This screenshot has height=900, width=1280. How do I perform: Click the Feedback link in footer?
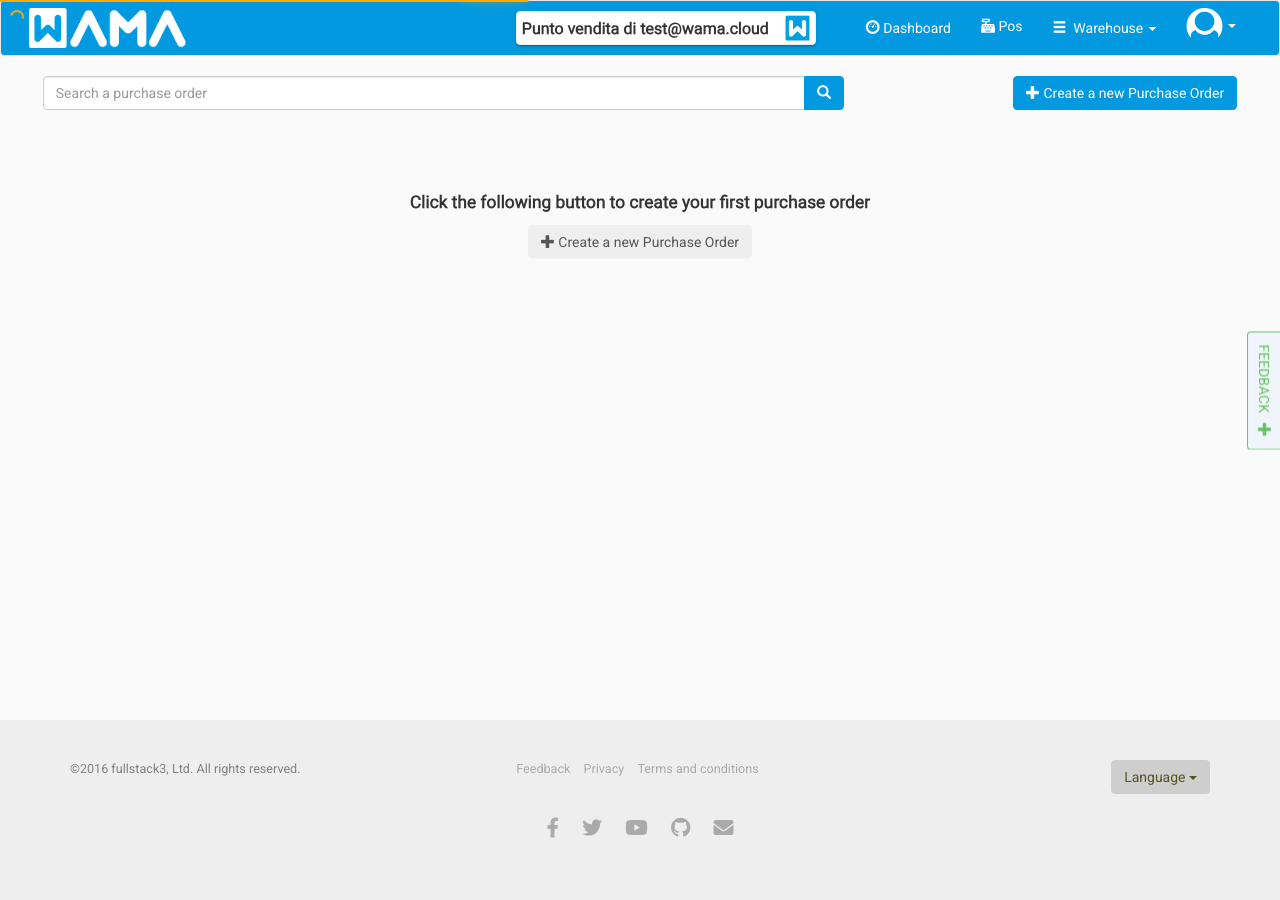tap(543, 769)
